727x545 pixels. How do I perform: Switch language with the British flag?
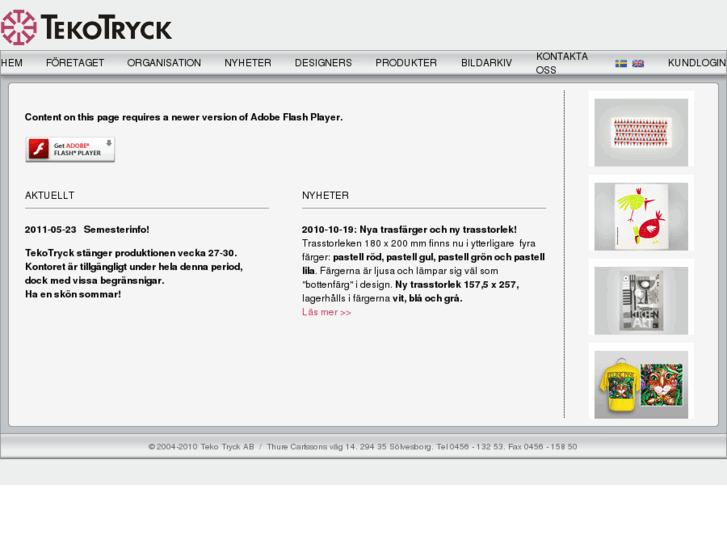coord(638,63)
